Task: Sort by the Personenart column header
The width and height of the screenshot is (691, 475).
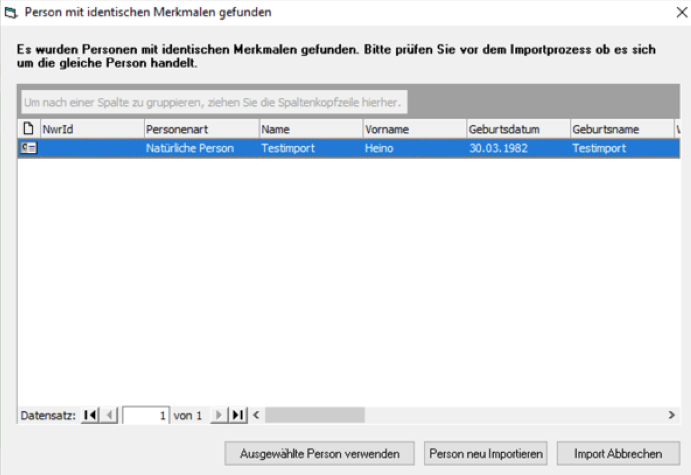Action: [x=200, y=129]
